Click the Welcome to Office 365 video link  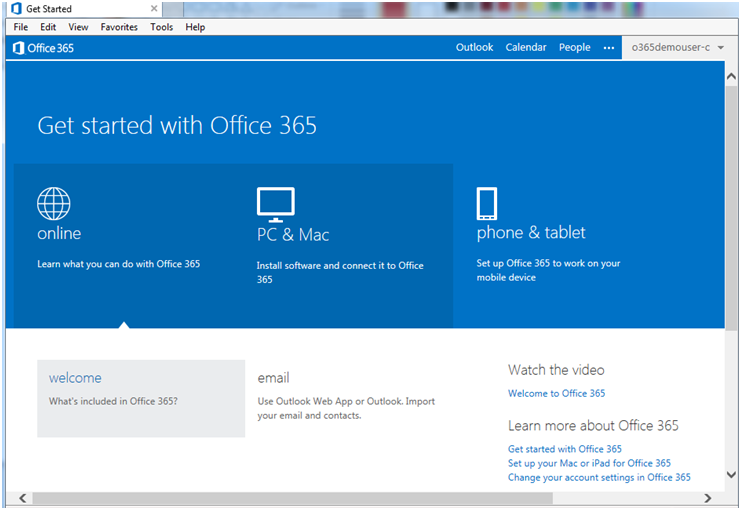click(x=556, y=394)
